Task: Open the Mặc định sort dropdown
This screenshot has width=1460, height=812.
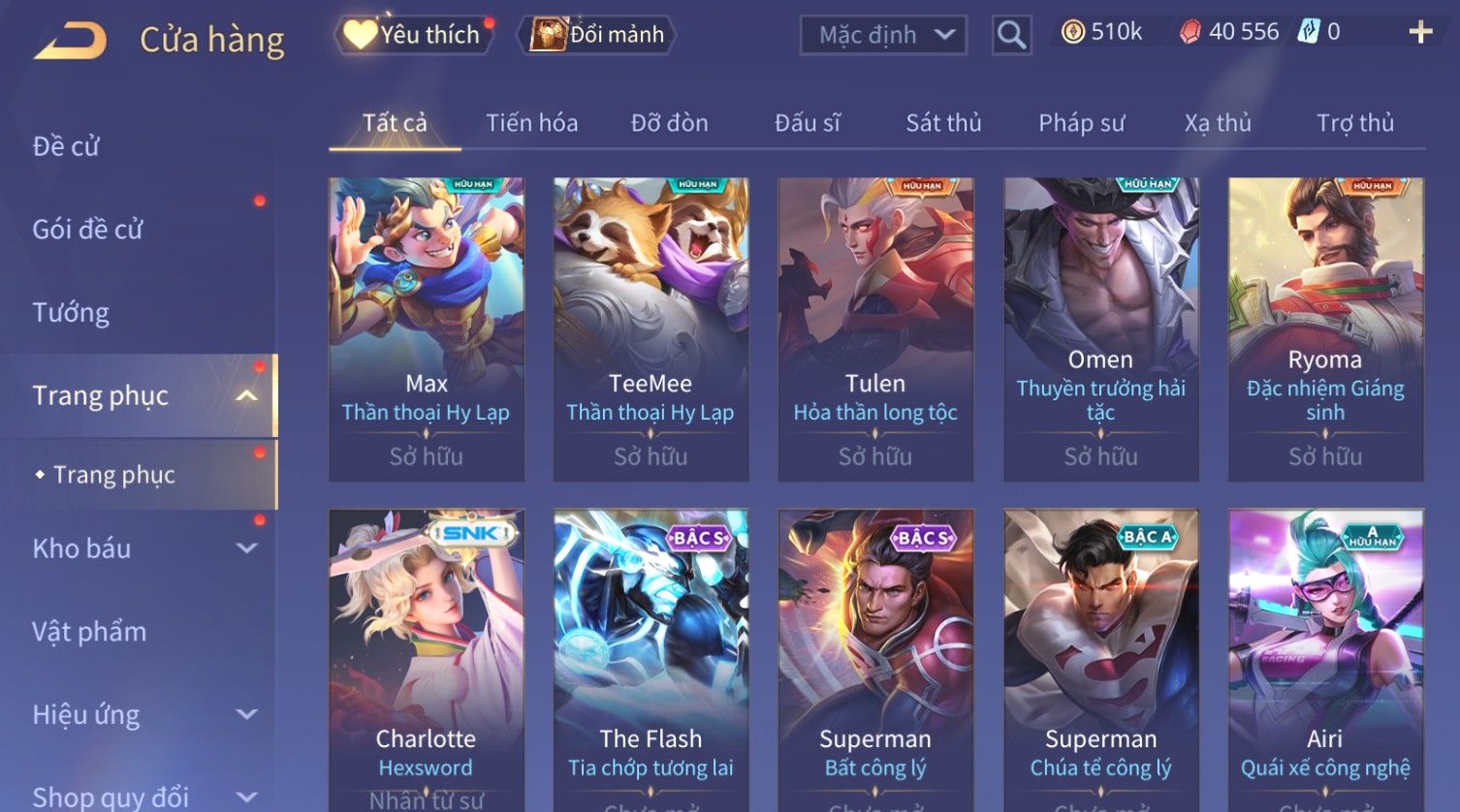Action: click(x=883, y=35)
